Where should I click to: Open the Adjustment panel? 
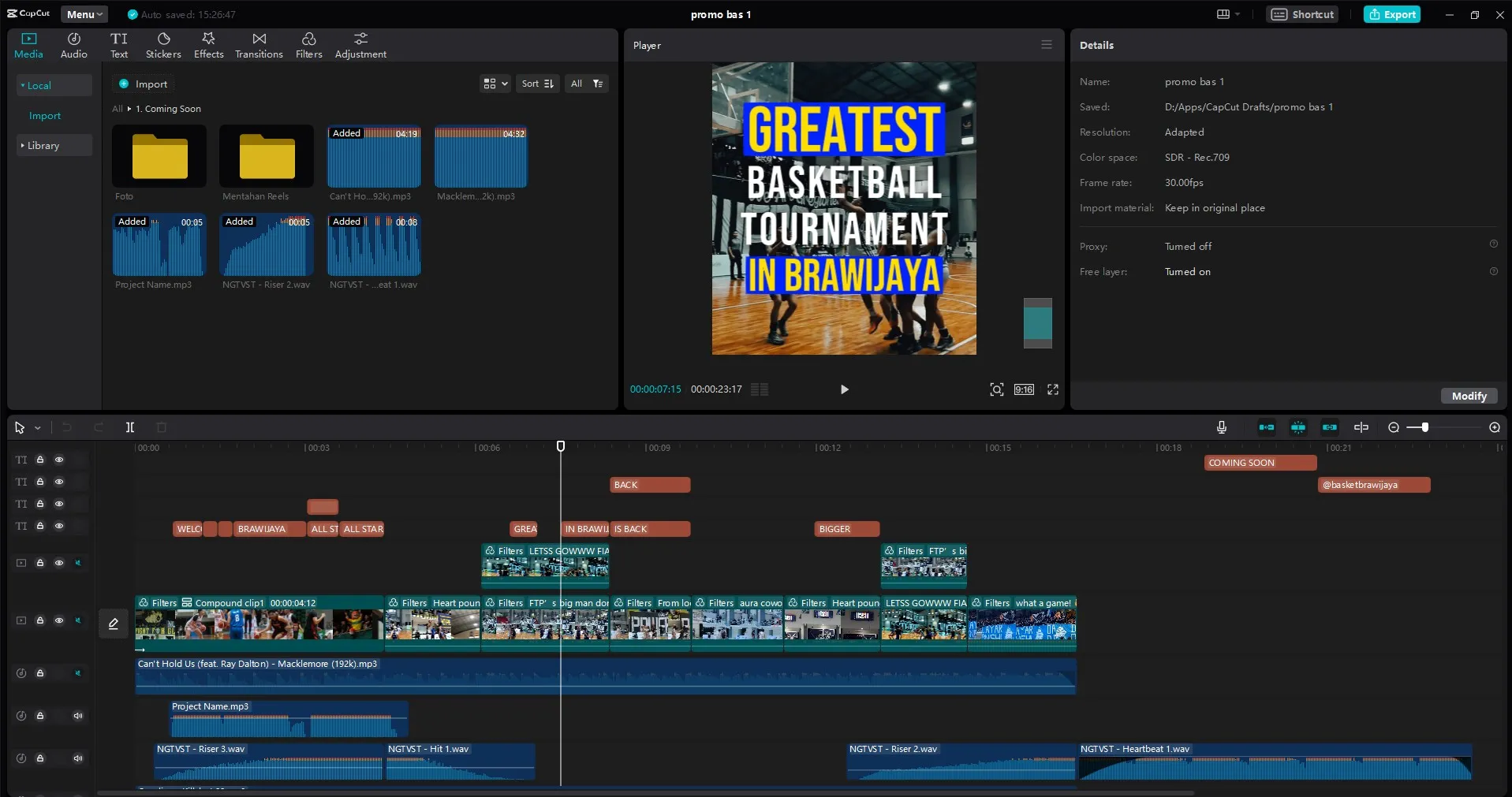[x=360, y=46]
